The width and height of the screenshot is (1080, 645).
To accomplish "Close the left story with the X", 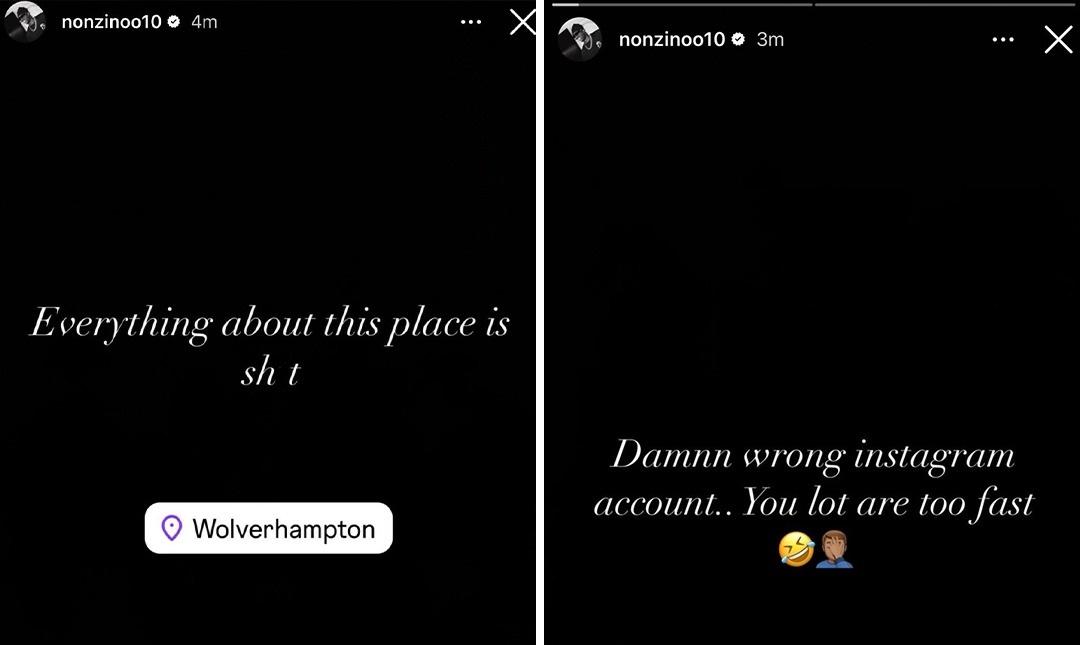I will pyautogui.click(x=523, y=22).
